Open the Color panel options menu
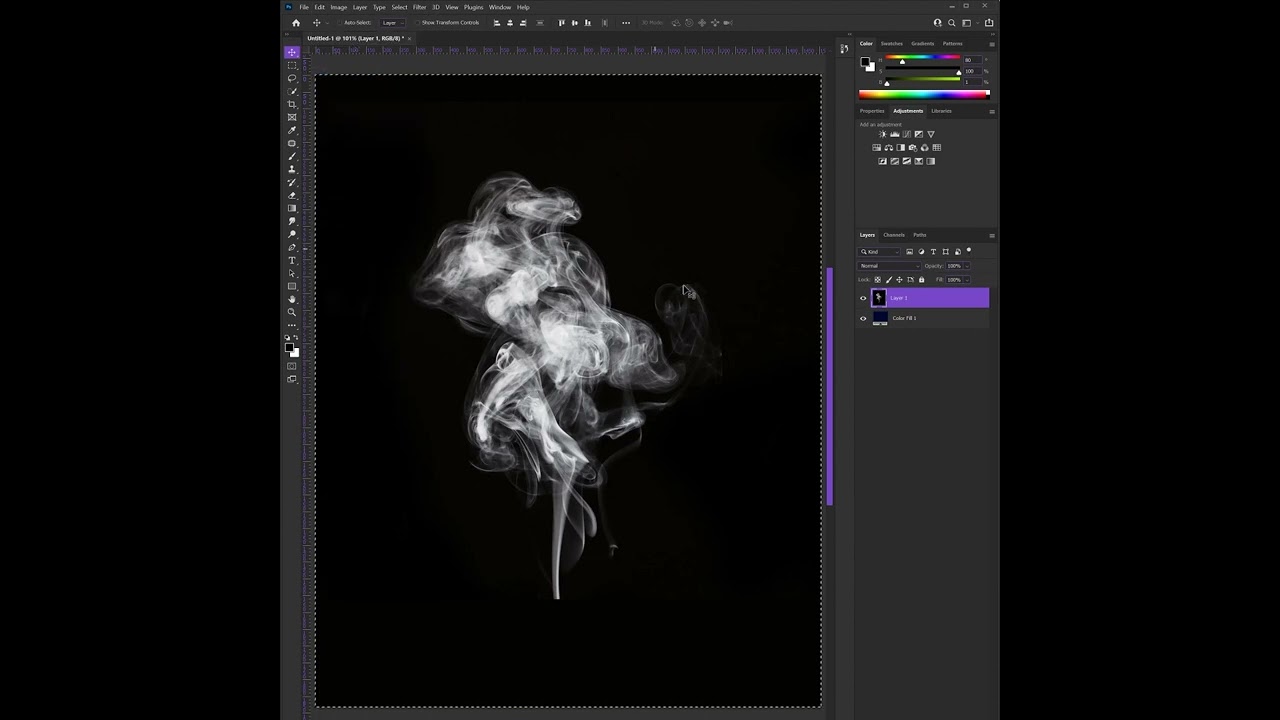Image resolution: width=1280 pixels, height=720 pixels. coord(992,44)
